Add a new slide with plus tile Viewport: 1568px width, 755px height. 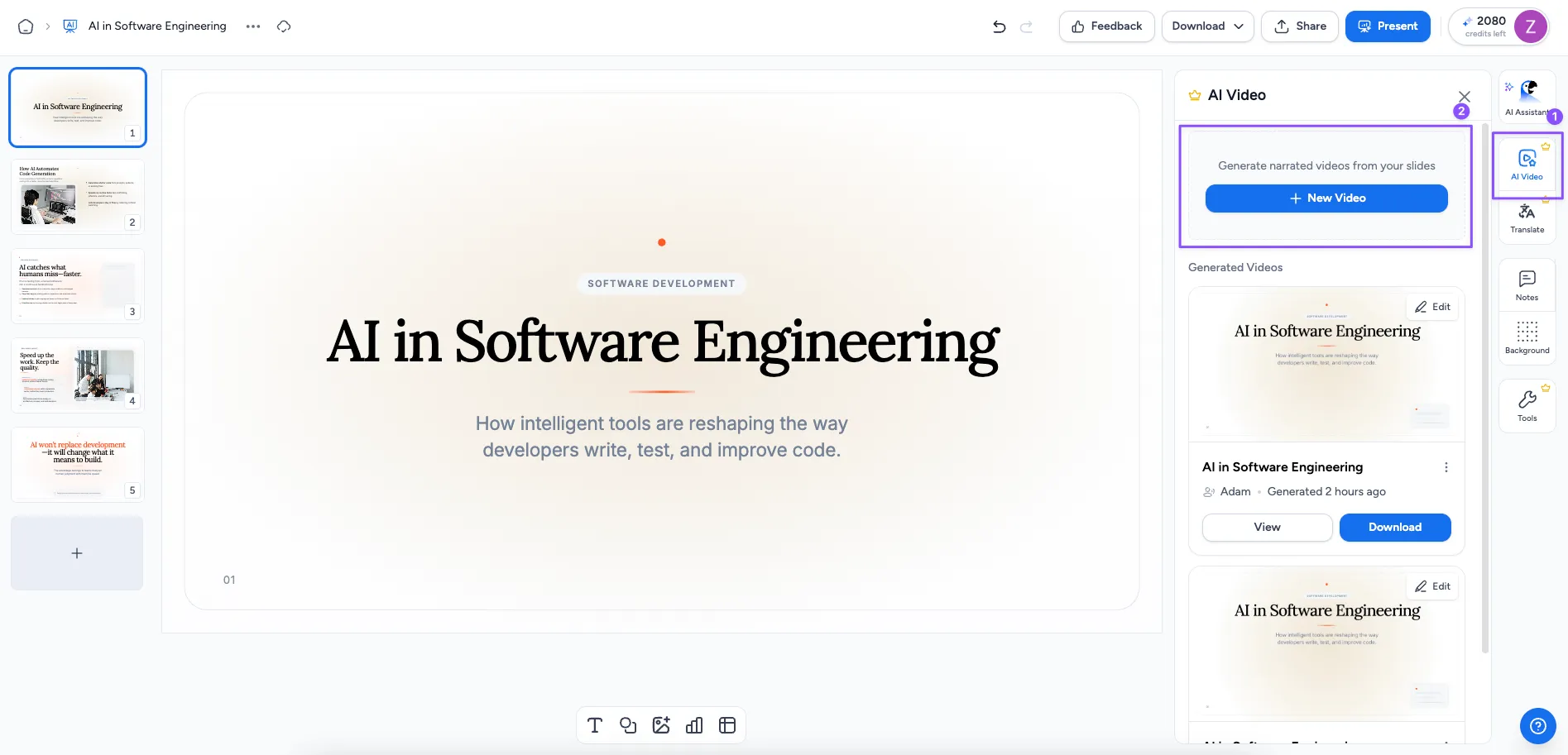(77, 553)
